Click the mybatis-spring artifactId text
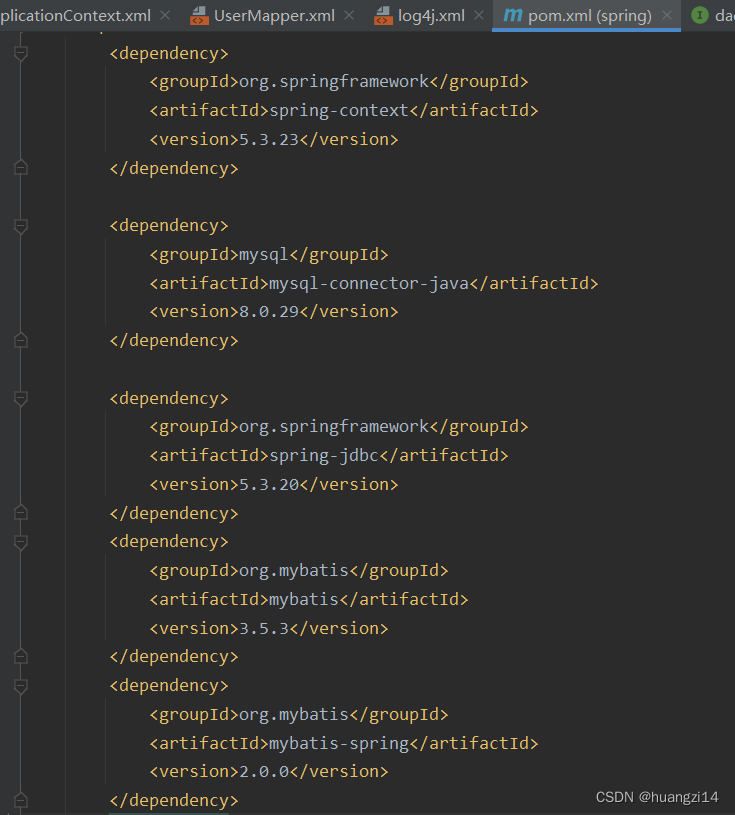 point(343,742)
